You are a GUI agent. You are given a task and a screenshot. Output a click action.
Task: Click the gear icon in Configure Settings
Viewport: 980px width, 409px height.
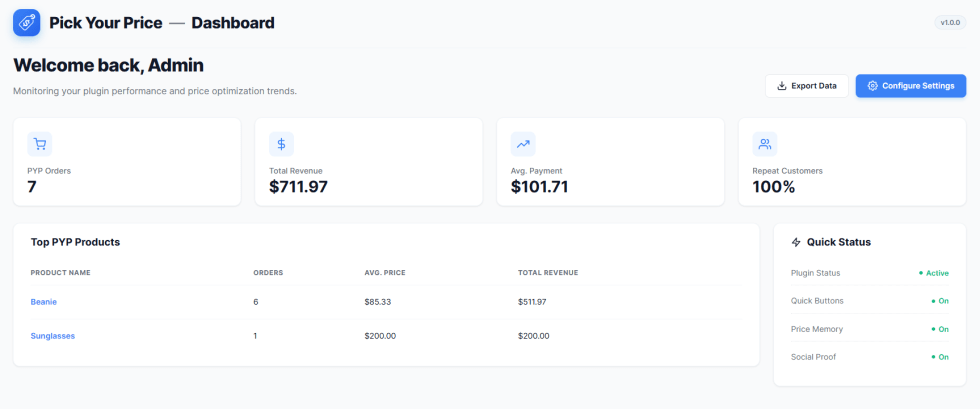tap(873, 86)
